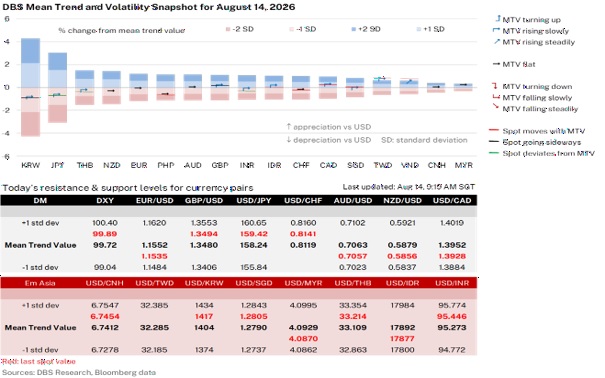Click the MTV rising steadily legend arrow

(x=497, y=41)
